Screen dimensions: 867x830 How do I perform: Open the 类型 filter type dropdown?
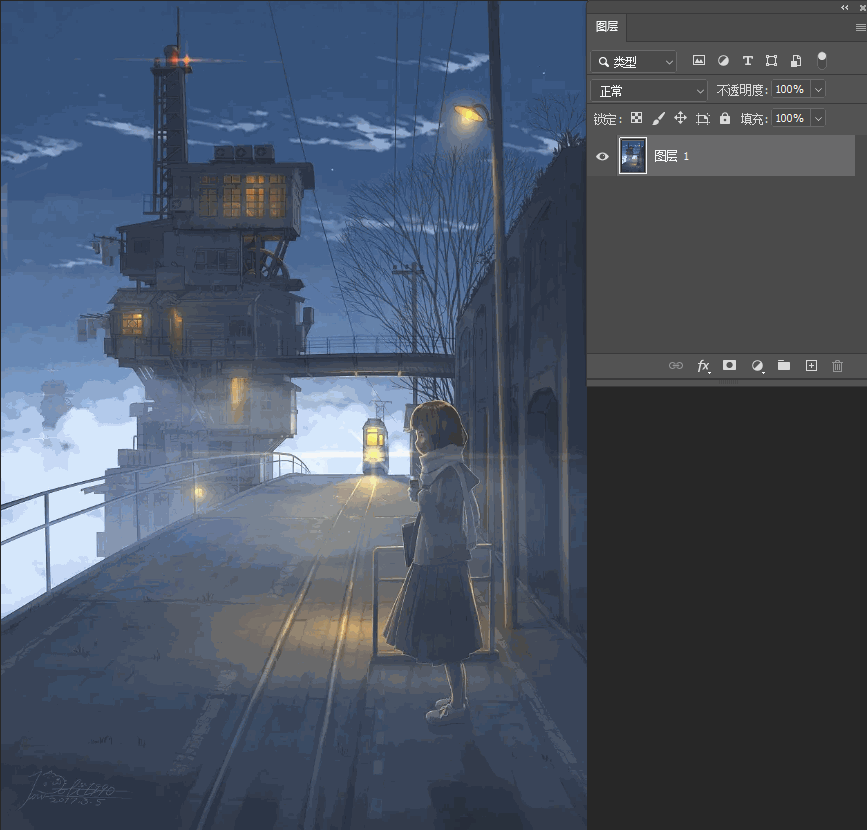coord(633,61)
